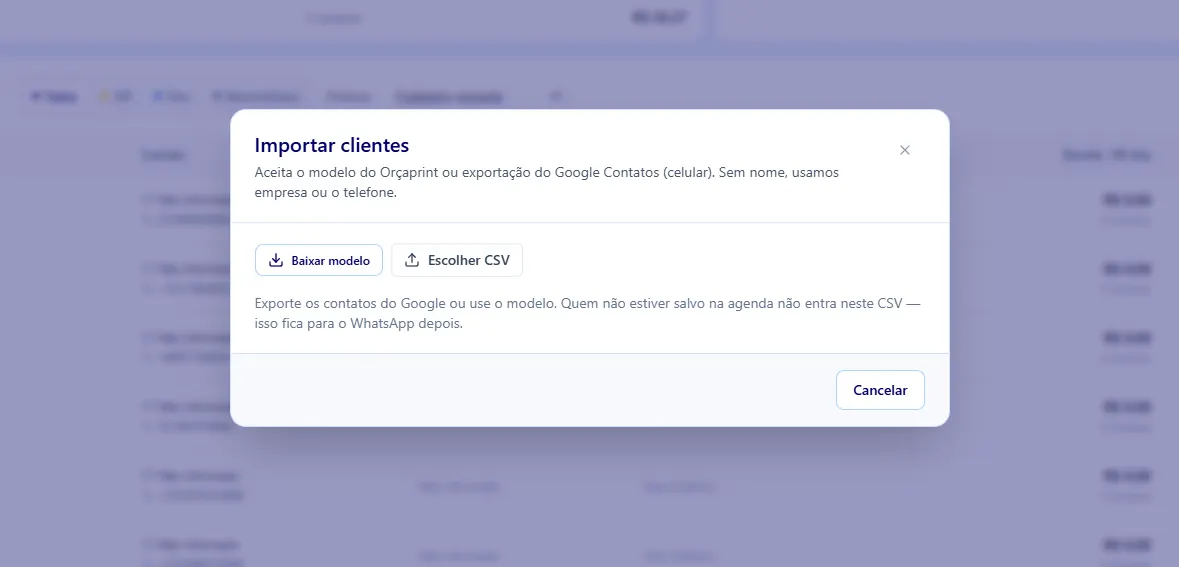Close the Importar clientes dialog with X
Image resolution: width=1179 pixels, height=567 pixels.
pyautogui.click(x=905, y=150)
